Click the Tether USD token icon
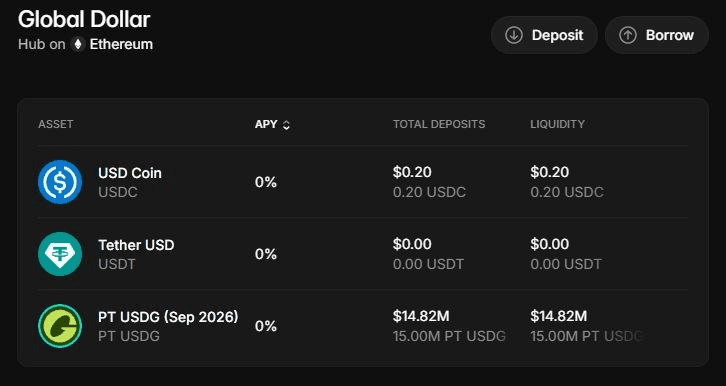This screenshot has width=726, height=386. pos(60,254)
